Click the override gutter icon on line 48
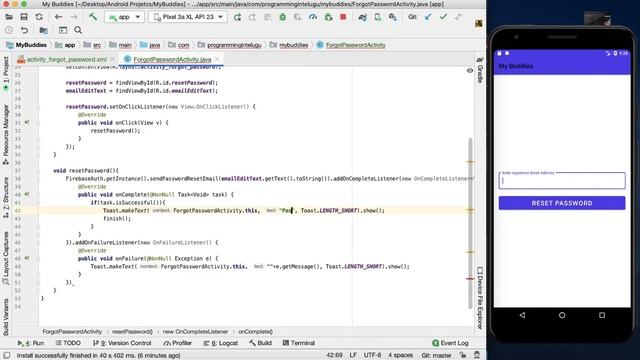 pyautogui.click(x=27, y=258)
